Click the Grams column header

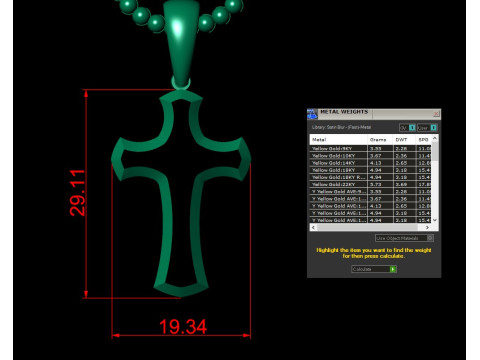point(380,140)
